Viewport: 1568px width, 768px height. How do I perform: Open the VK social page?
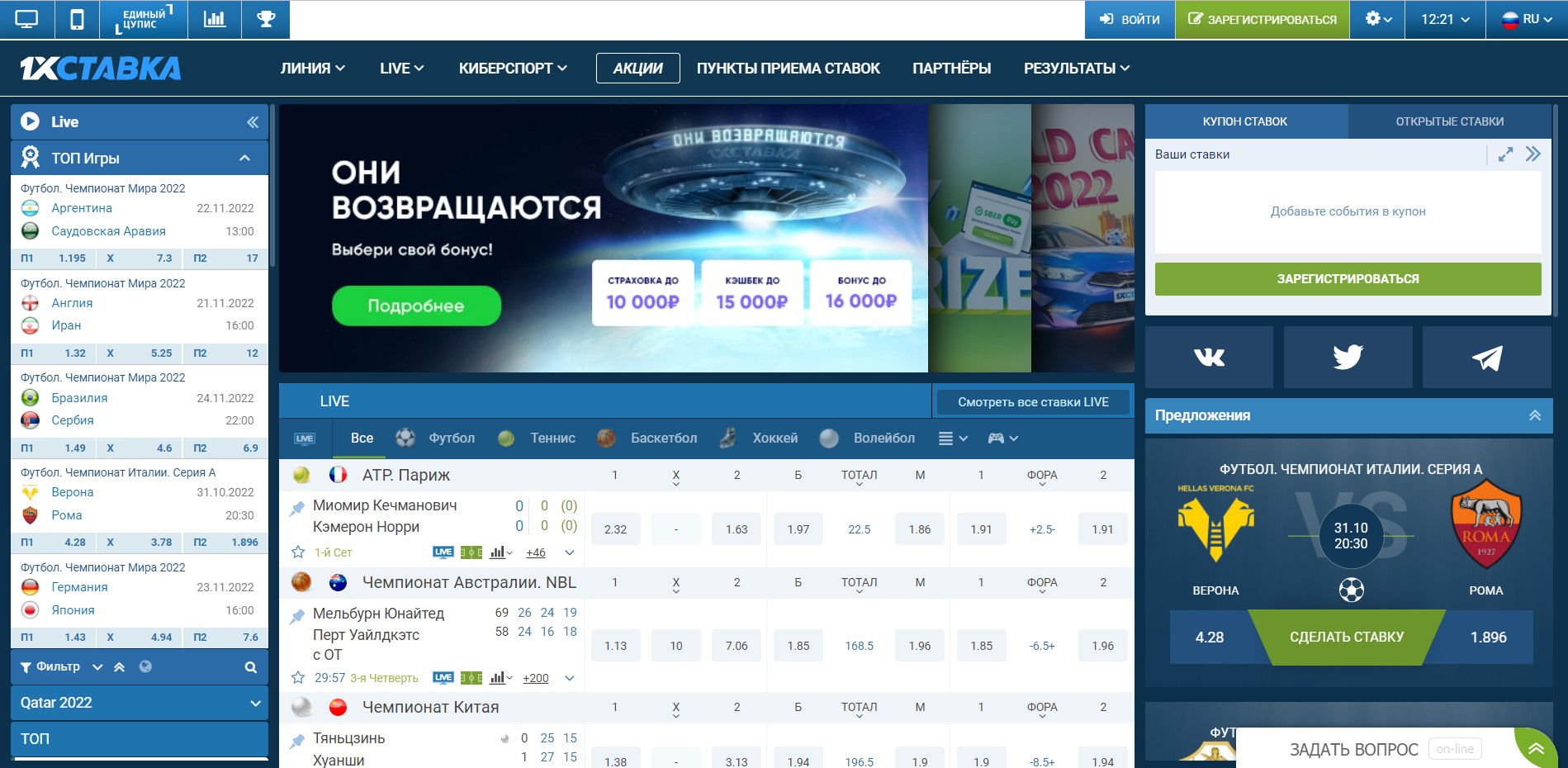(x=1209, y=357)
